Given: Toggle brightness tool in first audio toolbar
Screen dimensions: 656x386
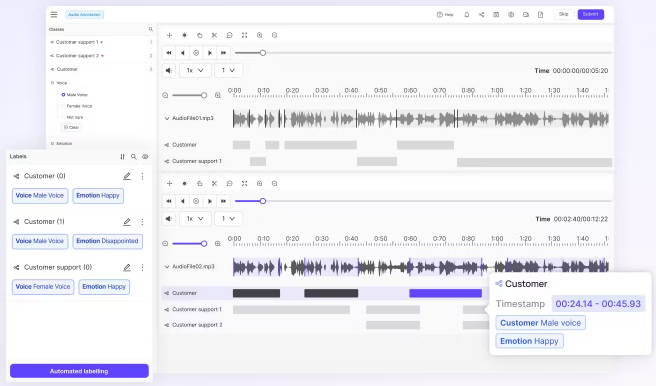Looking at the screenshot, I should click(x=184, y=36).
